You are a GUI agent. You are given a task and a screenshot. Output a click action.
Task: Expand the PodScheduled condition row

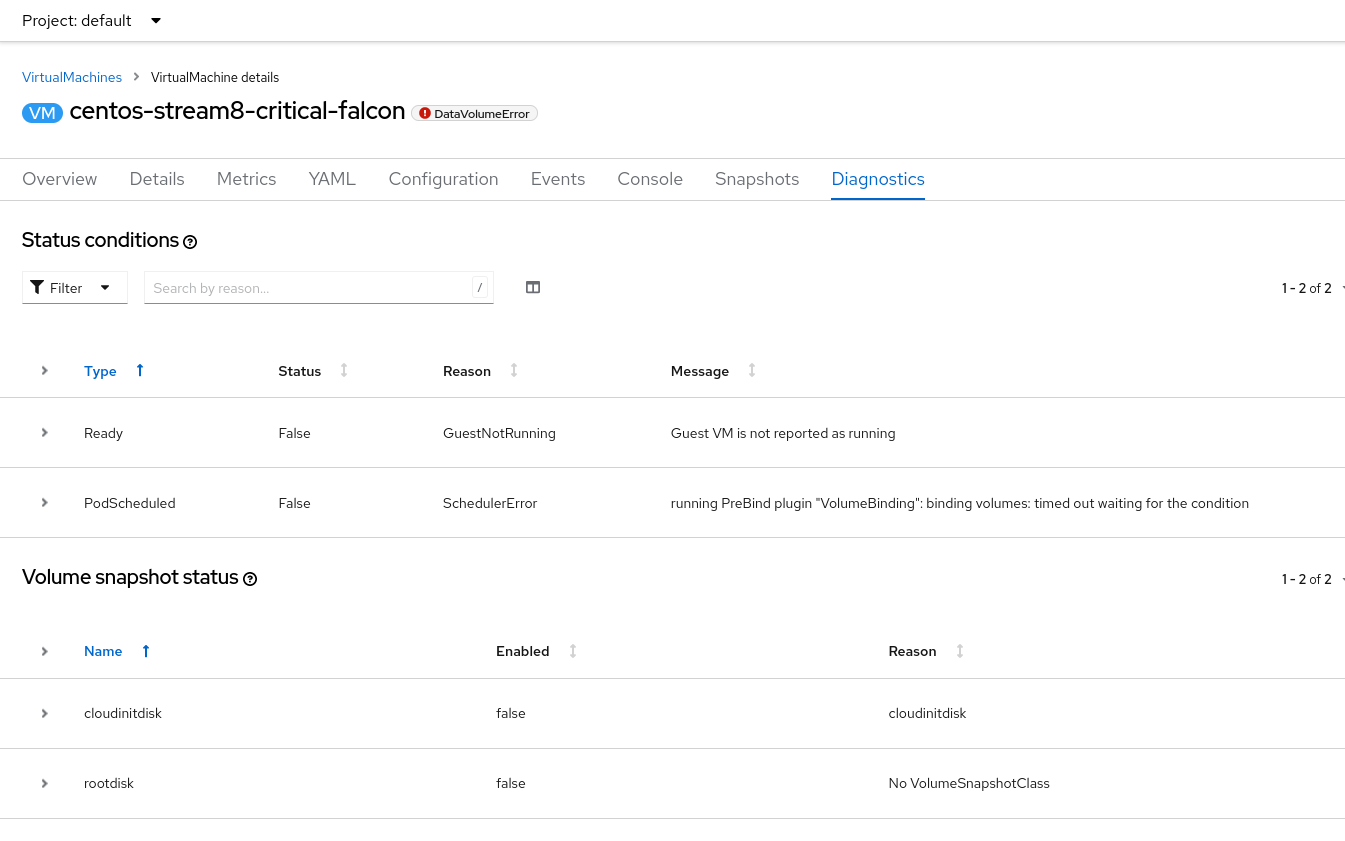[x=45, y=503]
